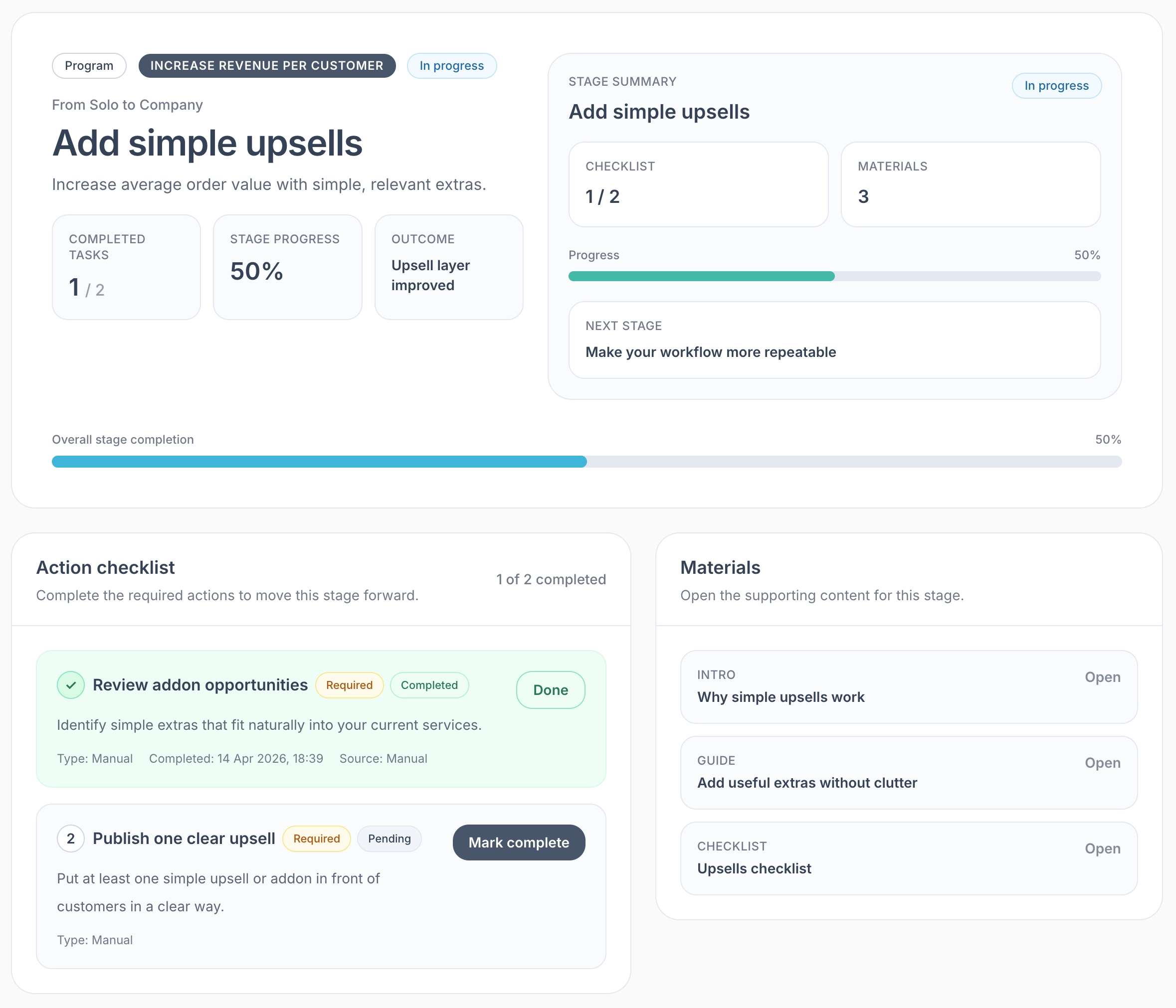Click Required tag on Publish one clear upsell
1176x1008 pixels.
(316, 839)
